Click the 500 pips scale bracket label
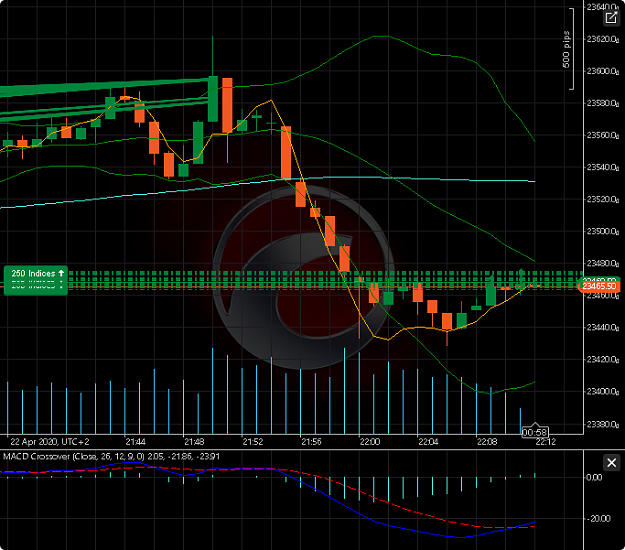Viewport: 625px width, 550px height. click(566, 49)
